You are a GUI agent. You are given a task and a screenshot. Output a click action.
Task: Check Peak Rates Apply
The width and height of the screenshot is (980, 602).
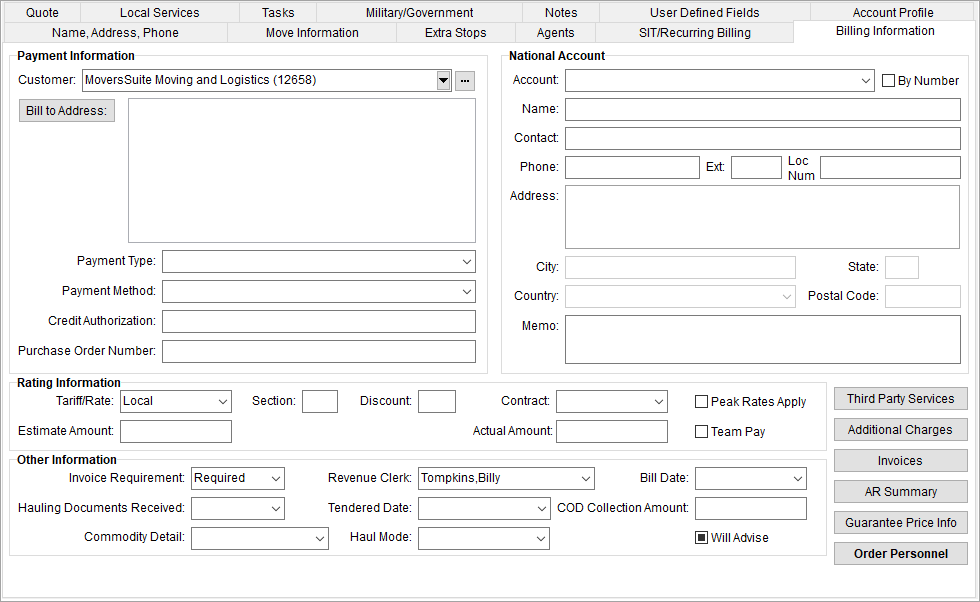pos(701,401)
